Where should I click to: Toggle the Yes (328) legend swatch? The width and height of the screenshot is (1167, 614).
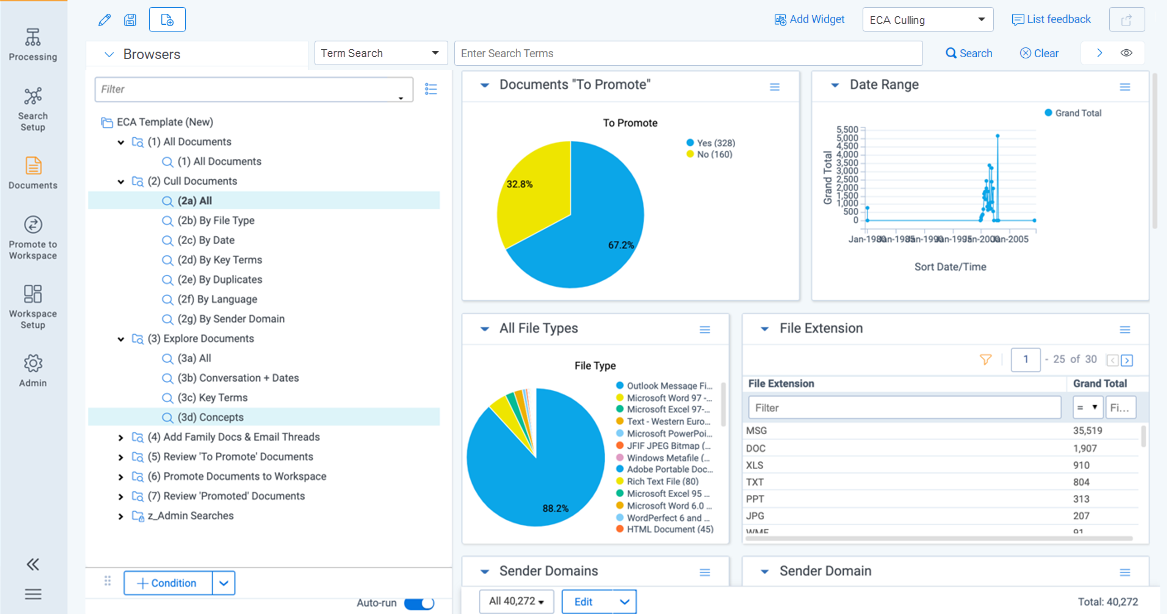[691, 143]
